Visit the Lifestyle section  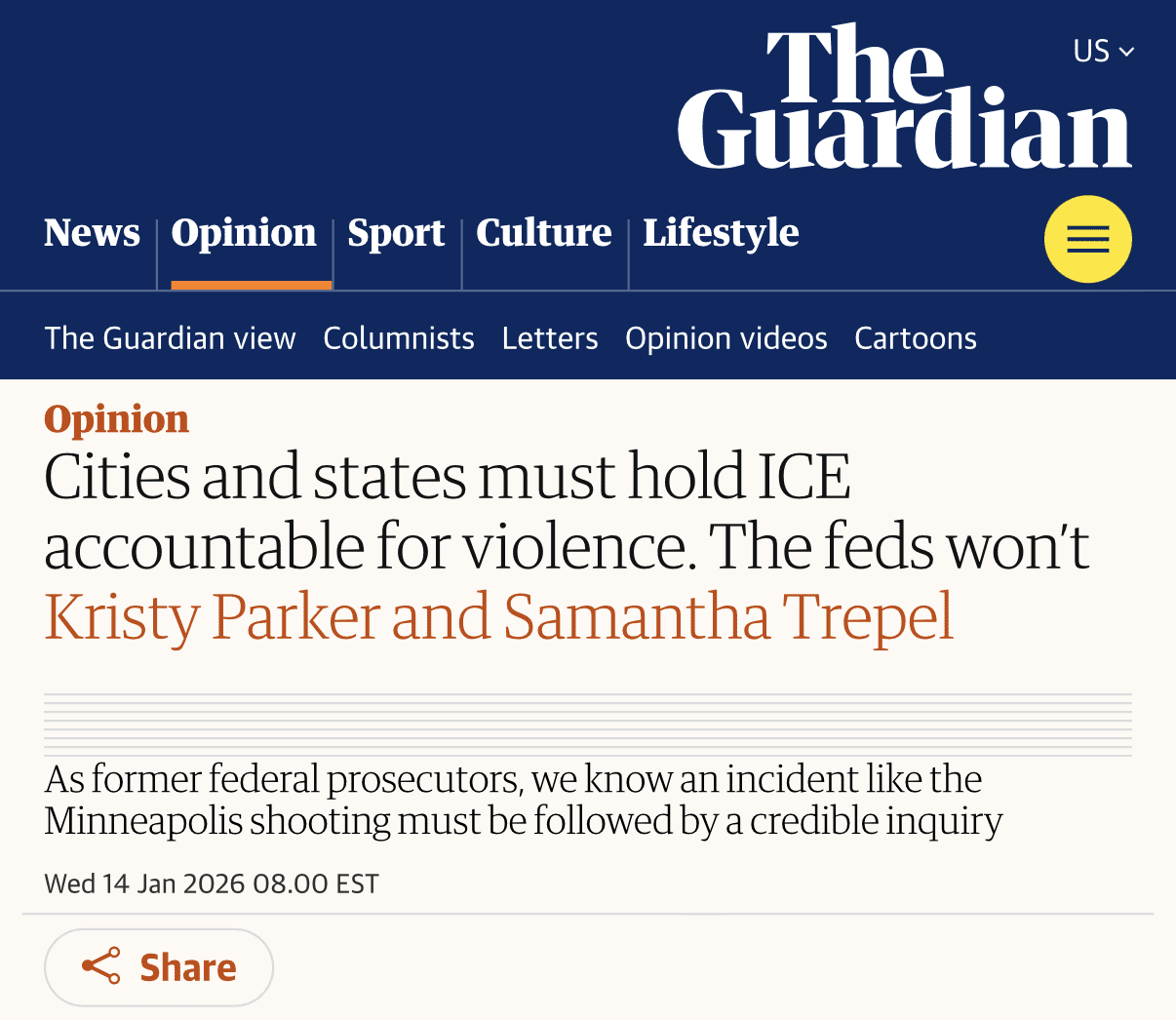721,233
